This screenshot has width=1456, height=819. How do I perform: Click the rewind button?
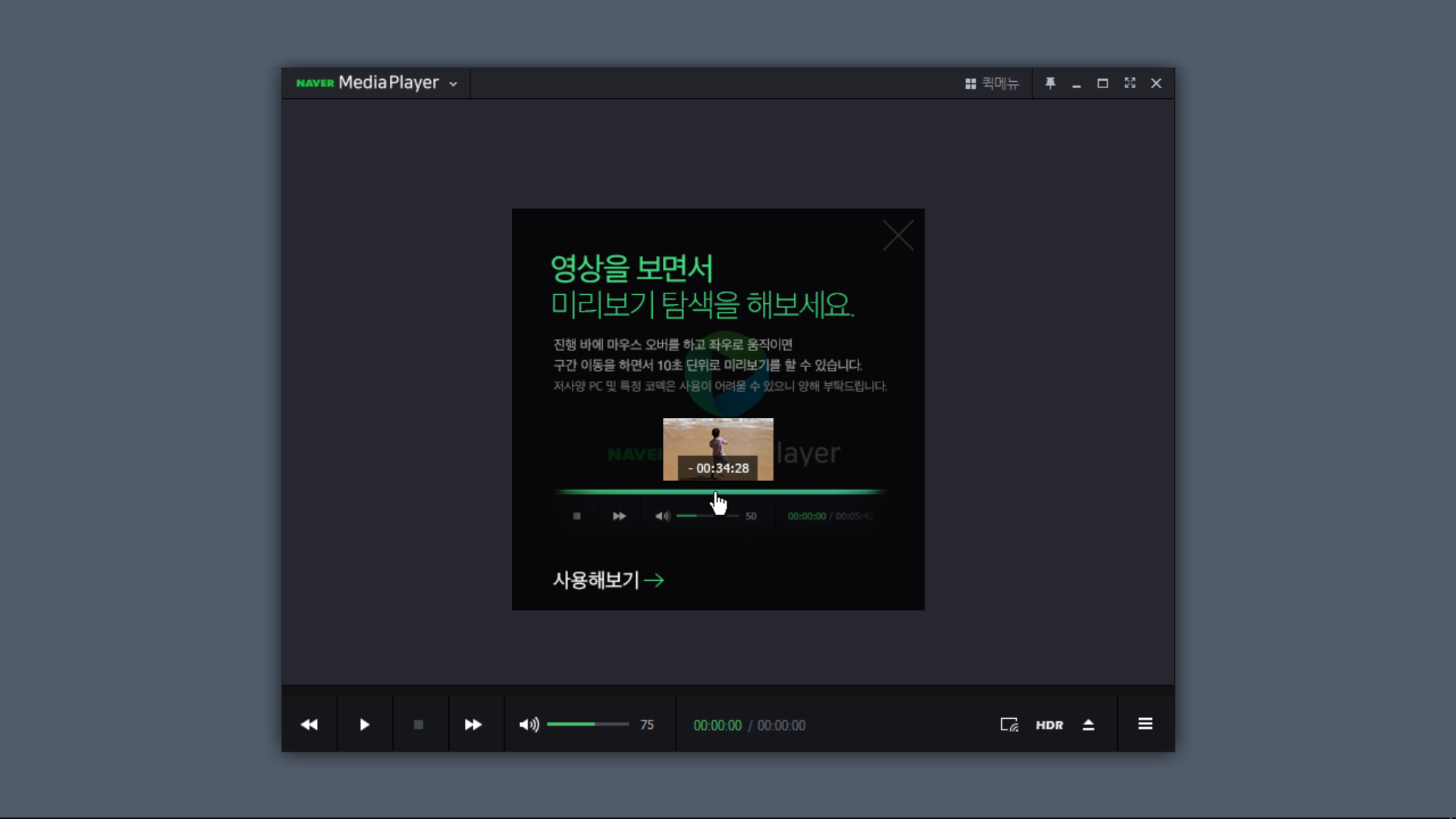point(309,725)
